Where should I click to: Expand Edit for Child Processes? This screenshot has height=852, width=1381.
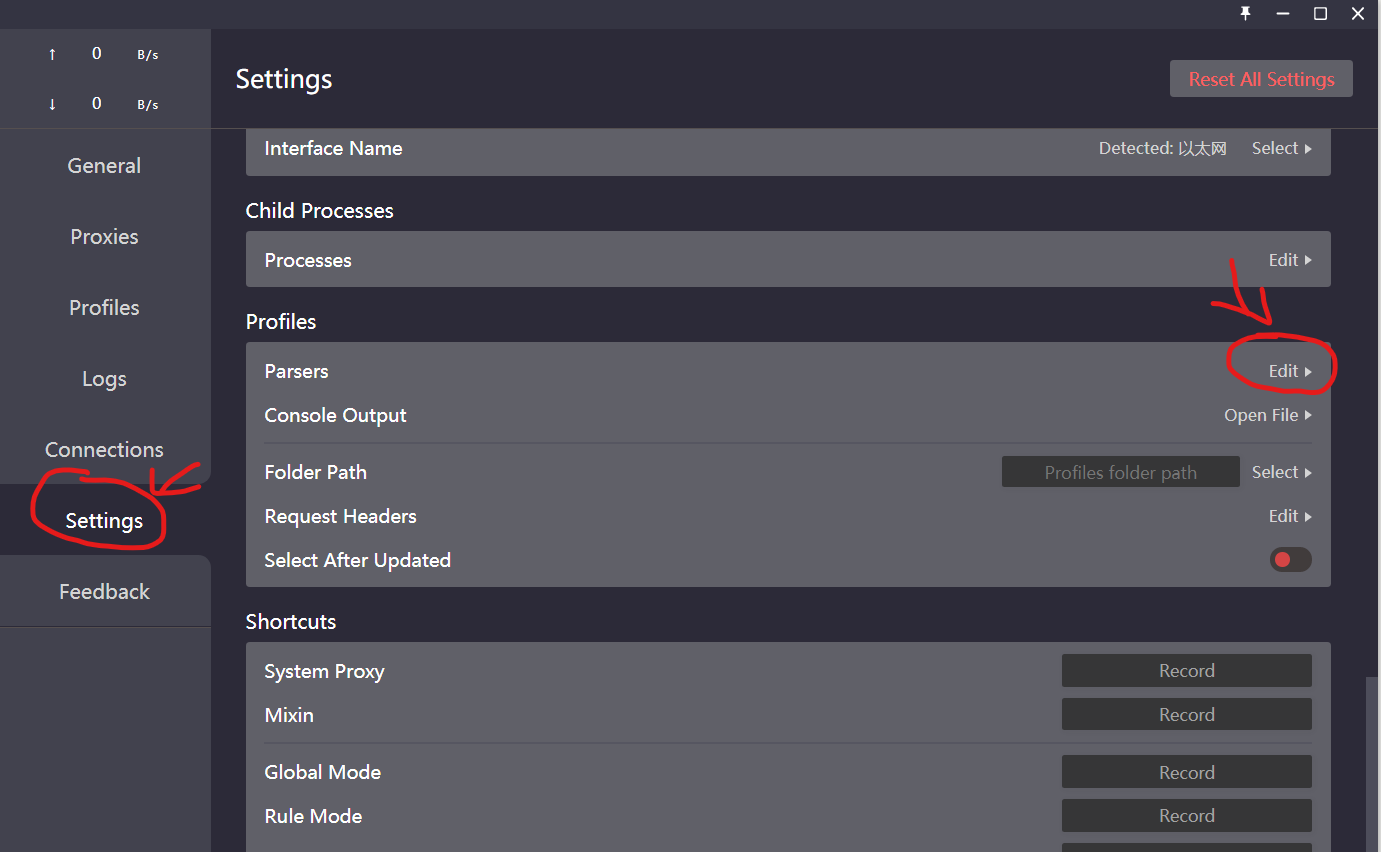click(x=1290, y=260)
